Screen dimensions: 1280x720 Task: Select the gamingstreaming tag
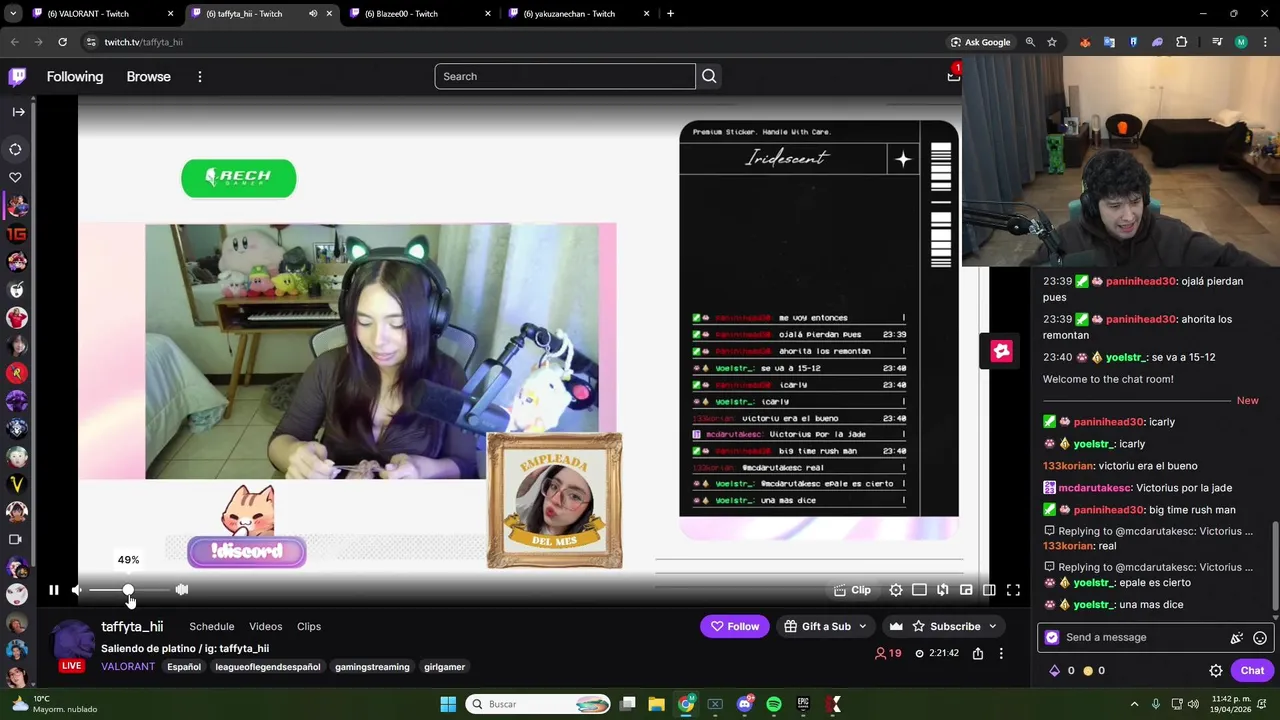point(372,667)
